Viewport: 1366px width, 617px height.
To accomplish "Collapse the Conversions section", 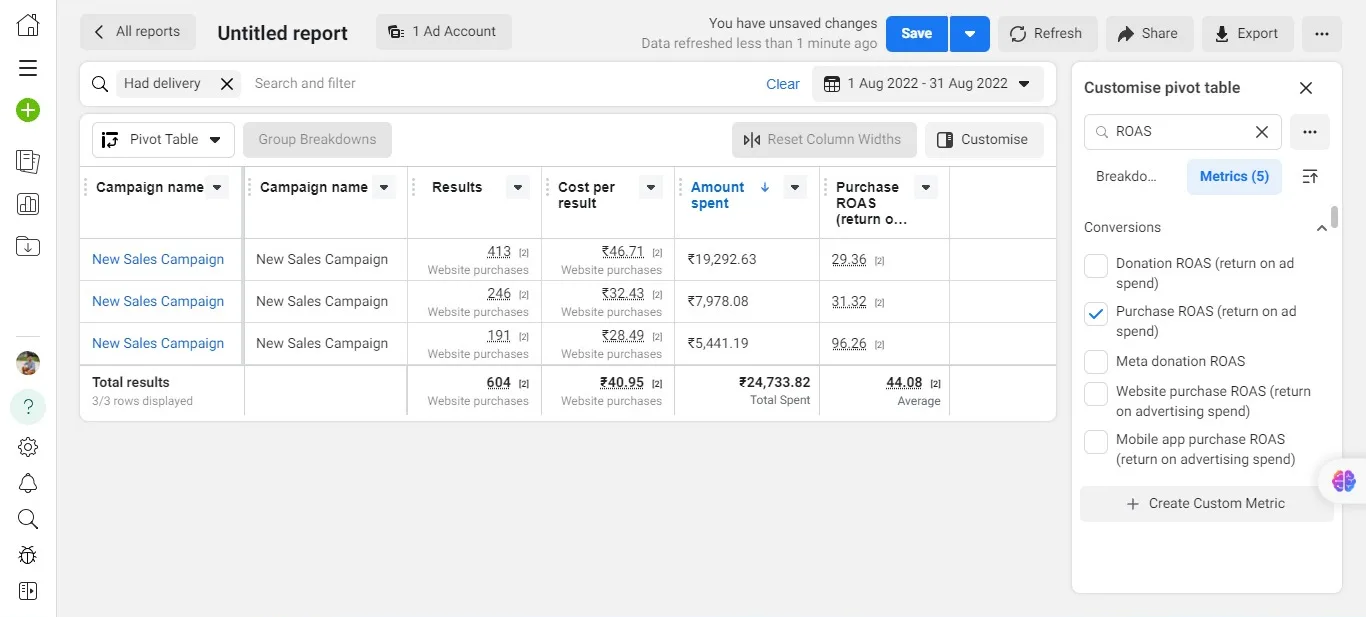I will pyautogui.click(x=1322, y=228).
